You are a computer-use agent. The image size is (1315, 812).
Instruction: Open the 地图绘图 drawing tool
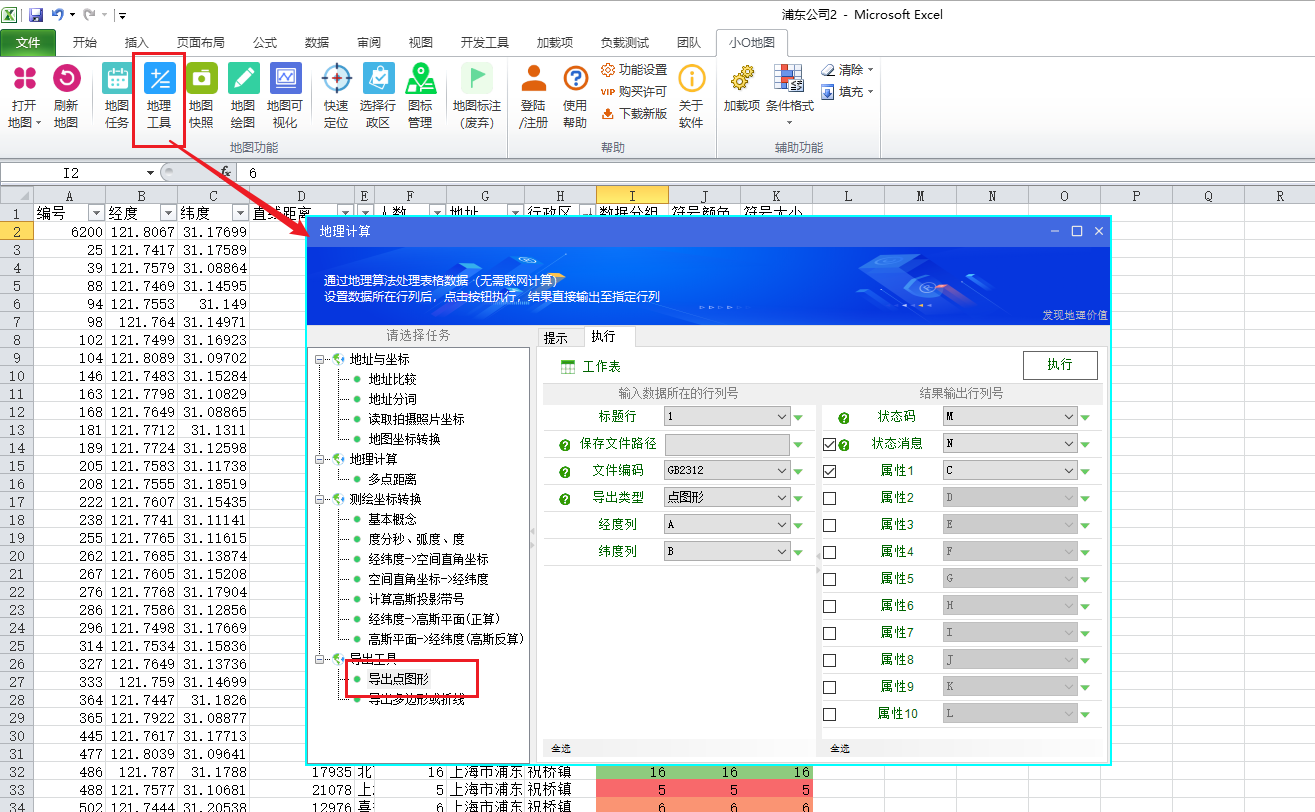[x=243, y=96]
